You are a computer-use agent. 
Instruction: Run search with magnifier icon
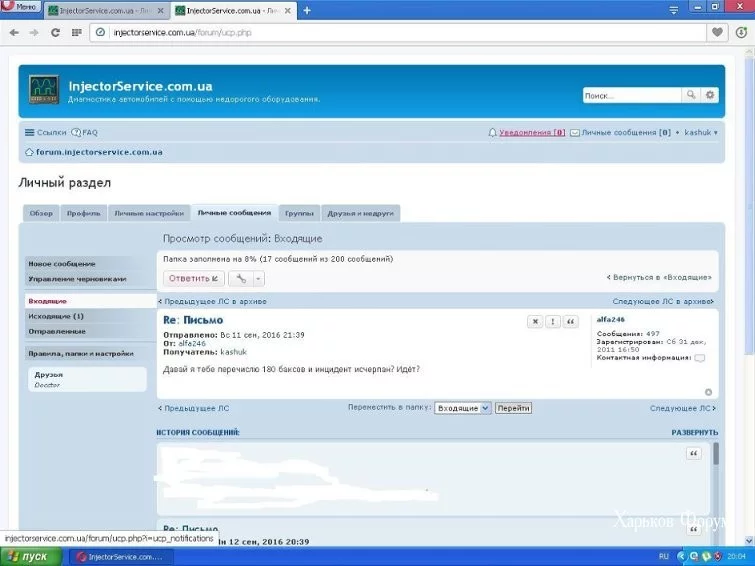[x=691, y=95]
